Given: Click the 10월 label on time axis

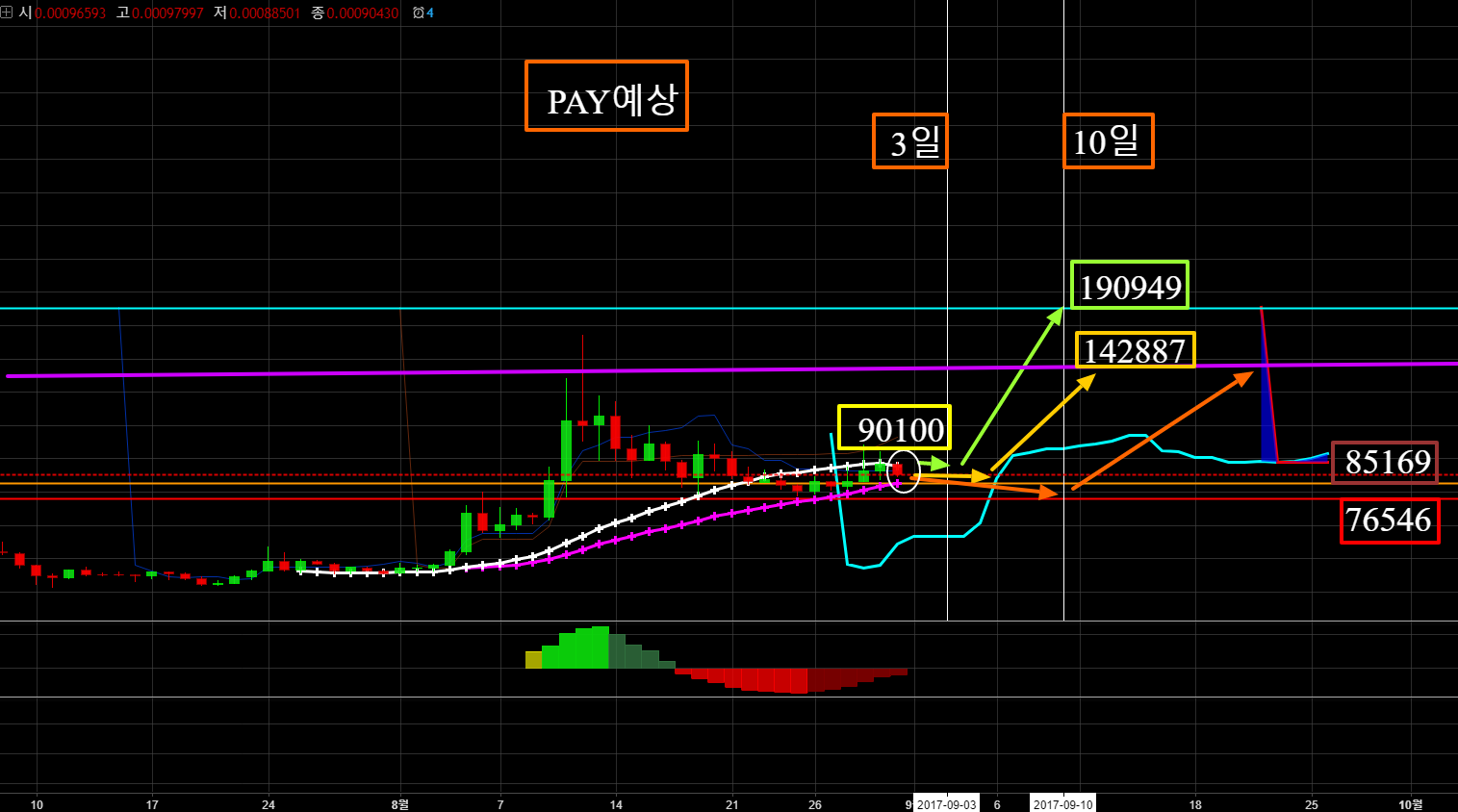Looking at the screenshot, I should (x=1410, y=804).
